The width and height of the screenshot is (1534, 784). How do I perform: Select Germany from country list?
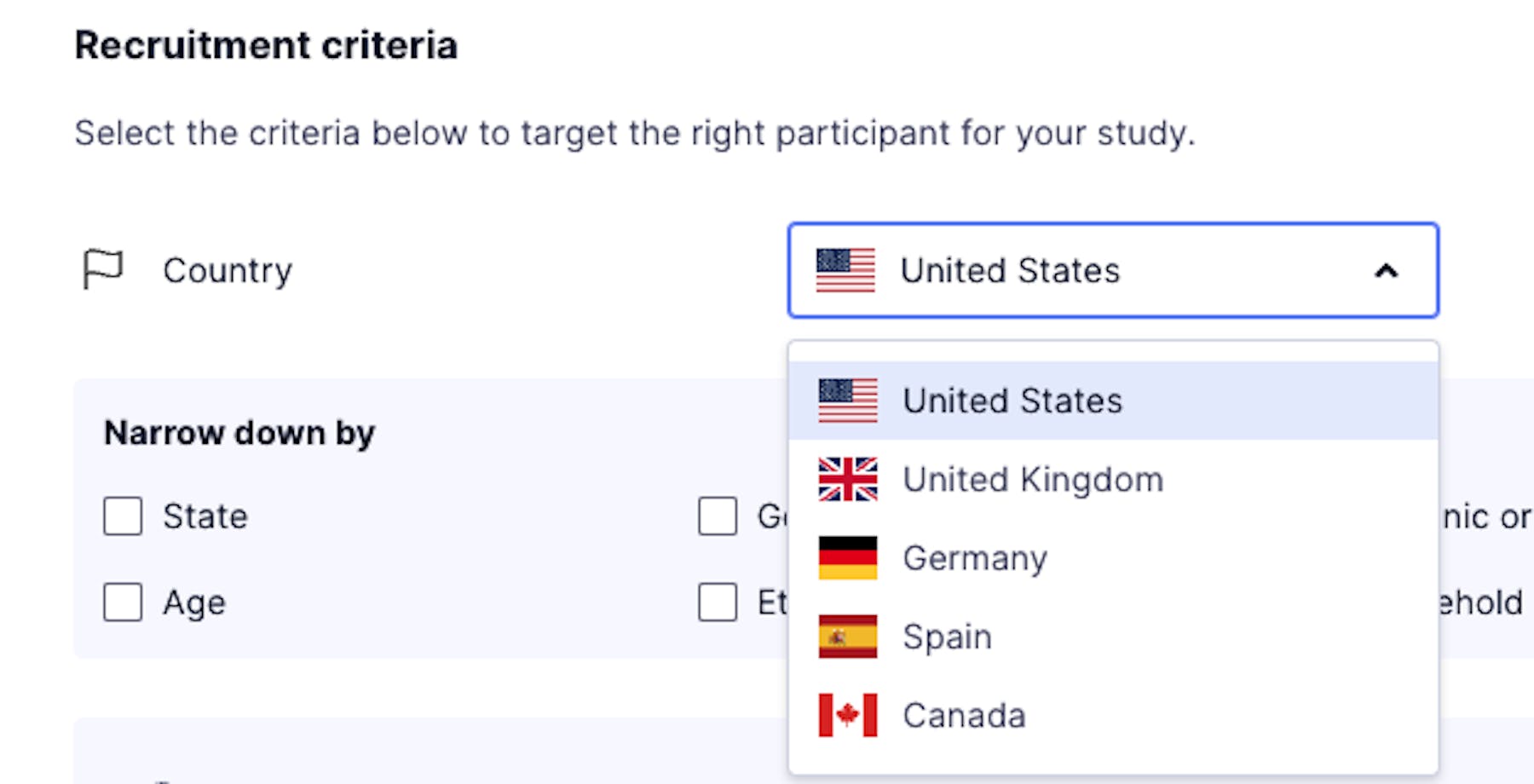(x=1114, y=557)
